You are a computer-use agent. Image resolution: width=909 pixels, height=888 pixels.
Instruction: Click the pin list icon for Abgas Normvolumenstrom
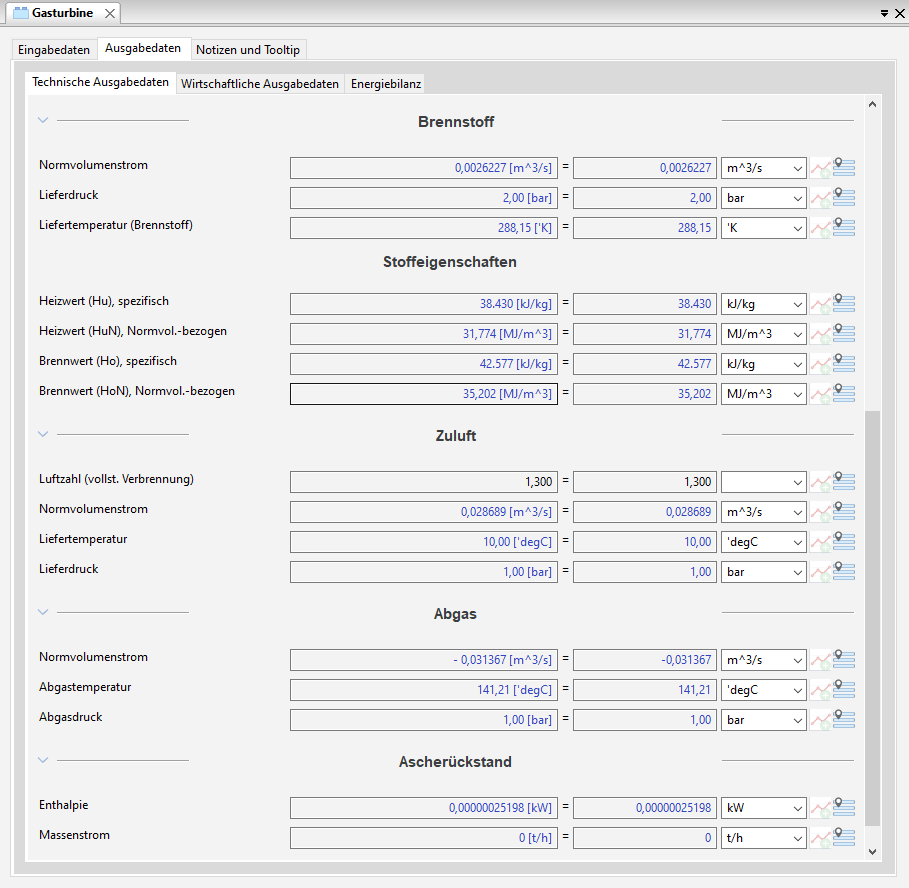click(844, 659)
